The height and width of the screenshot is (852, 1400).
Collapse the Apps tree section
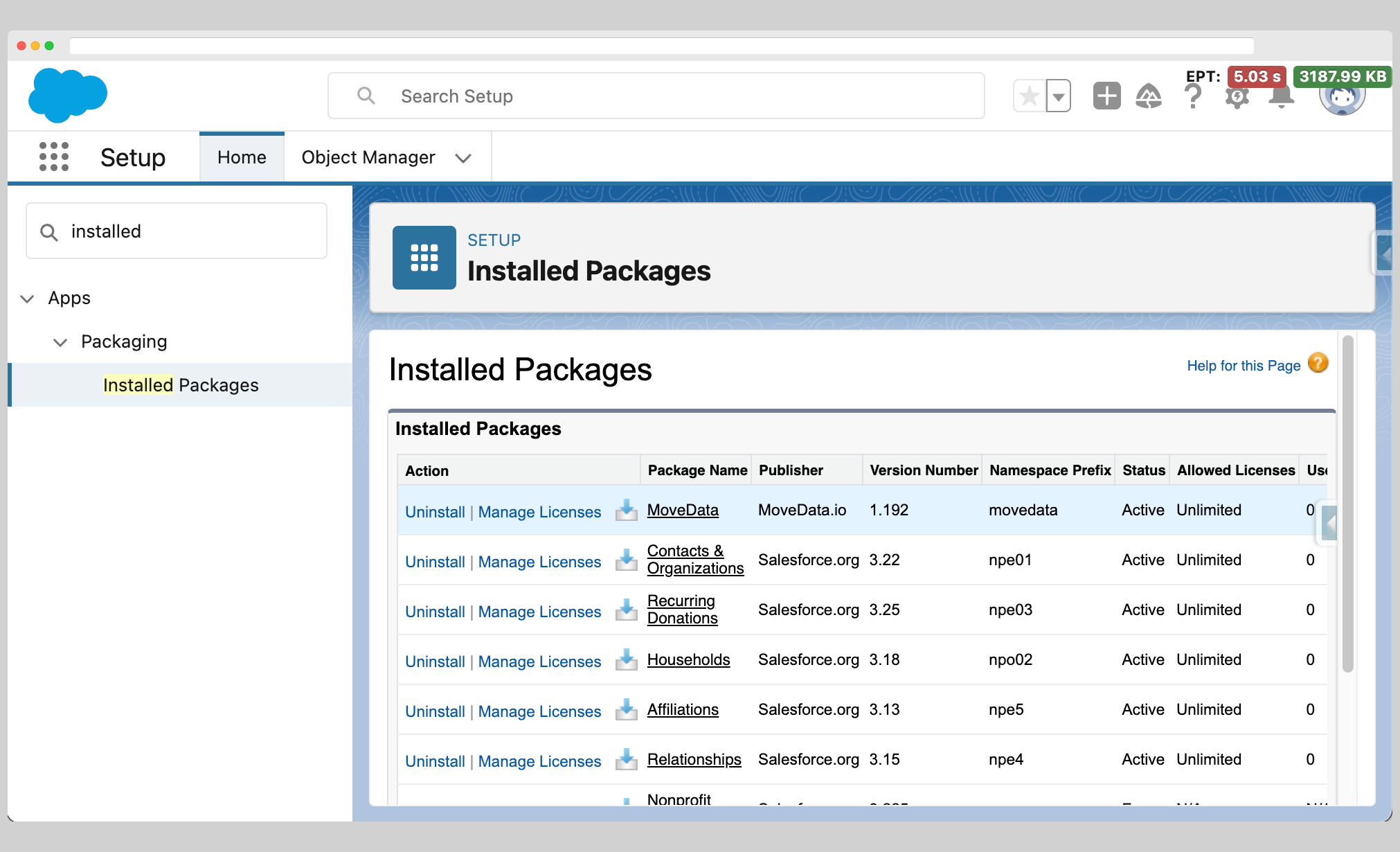(28, 299)
